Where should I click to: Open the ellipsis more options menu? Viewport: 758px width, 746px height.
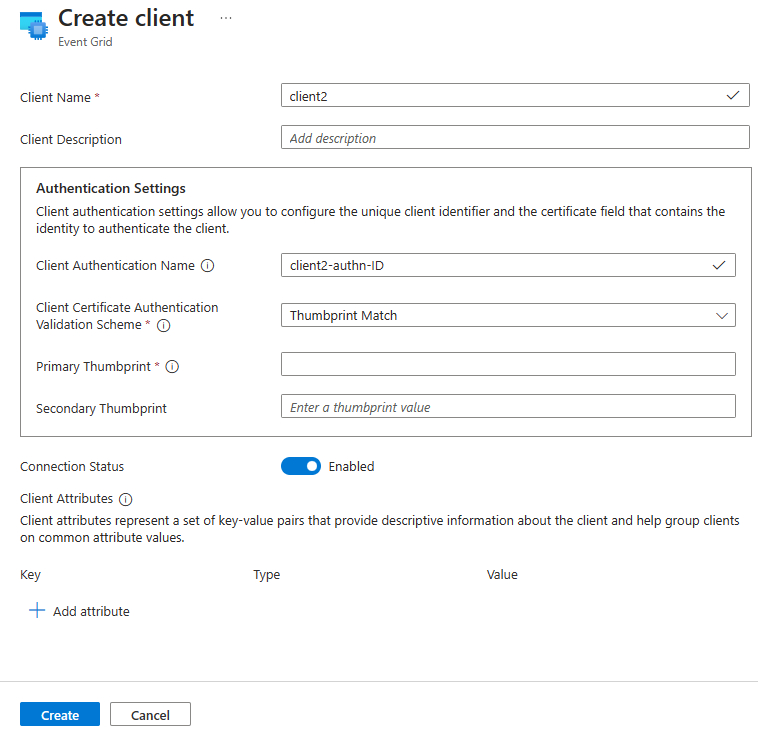[x=226, y=18]
